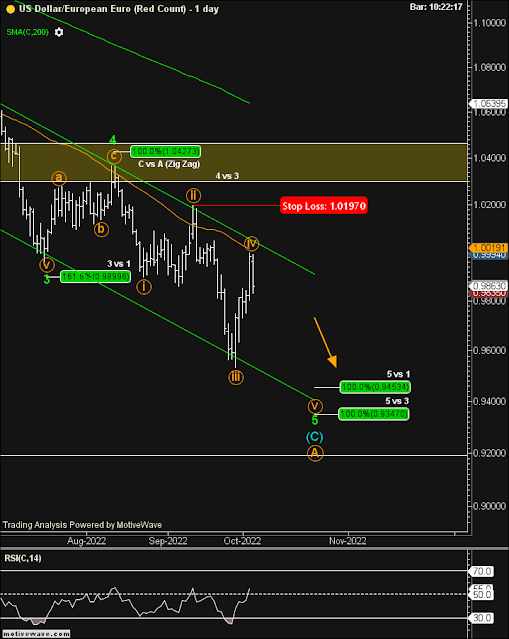Select orange circled c wave label
This screenshot has width=509, height=639.
tap(114, 156)
